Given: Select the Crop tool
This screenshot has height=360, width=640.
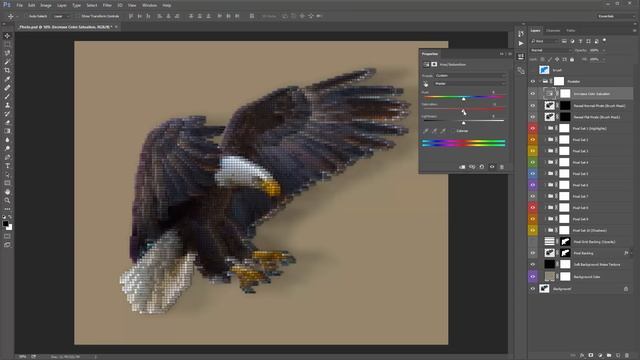Looking at the screenshot, I should 7,70.
